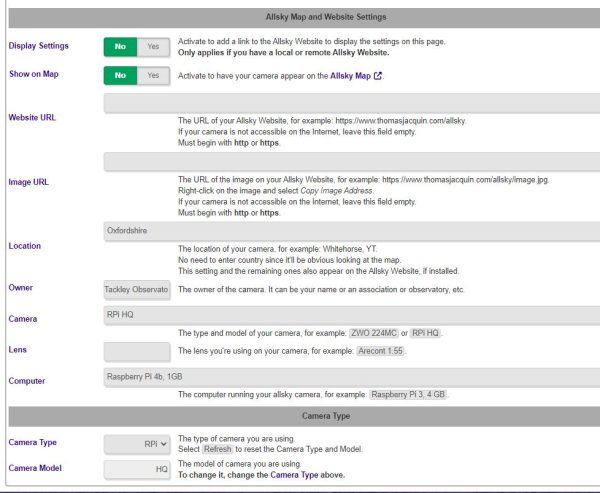Image resolution: width=600 pixels, height=493 pixels.
Task: Click the Owner label
Action: click(x=21, y=287)
